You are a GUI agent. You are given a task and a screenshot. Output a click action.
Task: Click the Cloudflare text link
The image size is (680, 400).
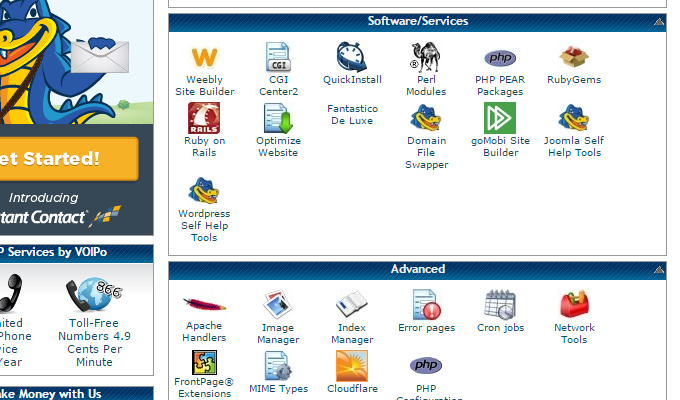(x=352, y=389)
